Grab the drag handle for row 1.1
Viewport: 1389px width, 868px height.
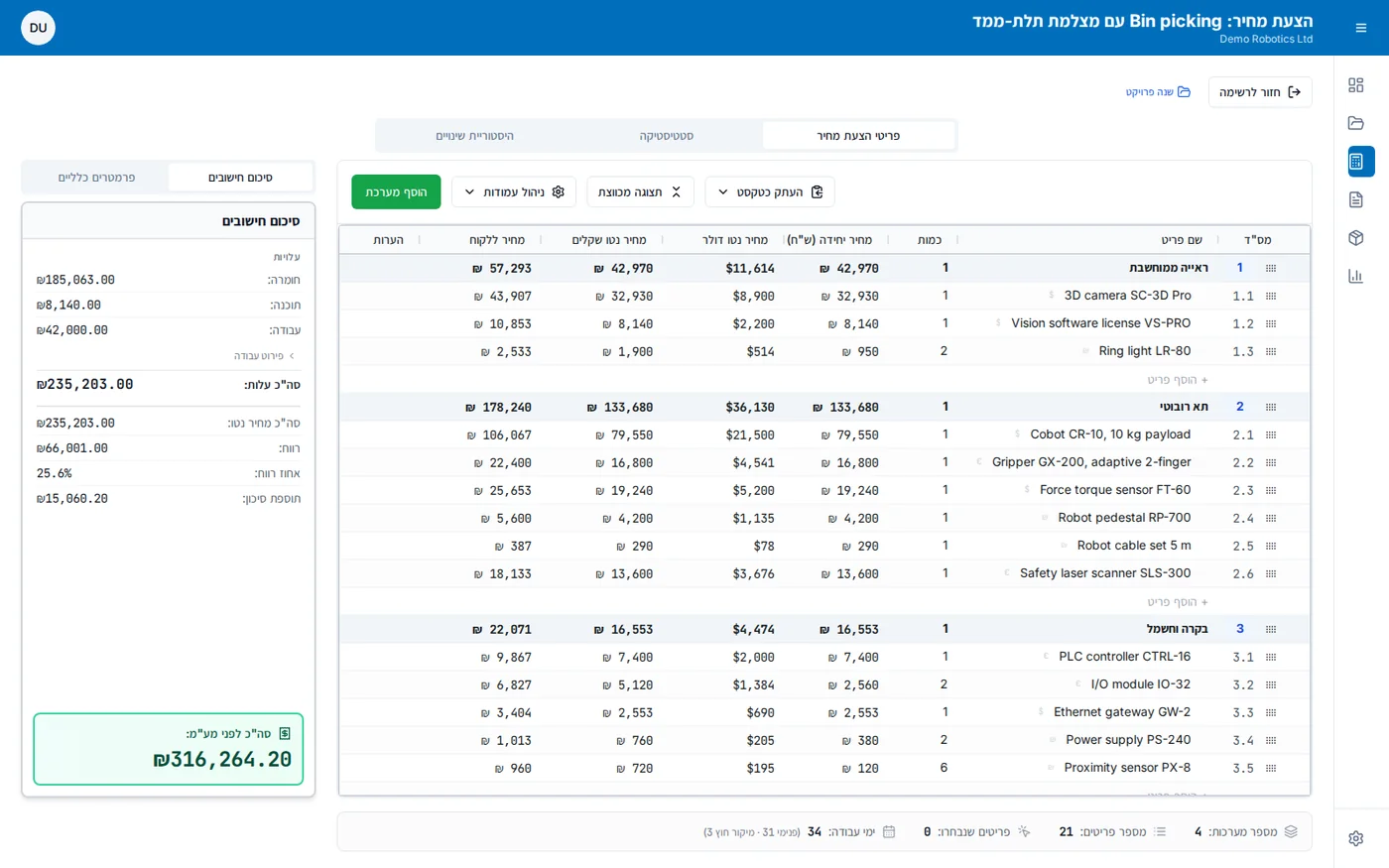tap(1271, 297)
